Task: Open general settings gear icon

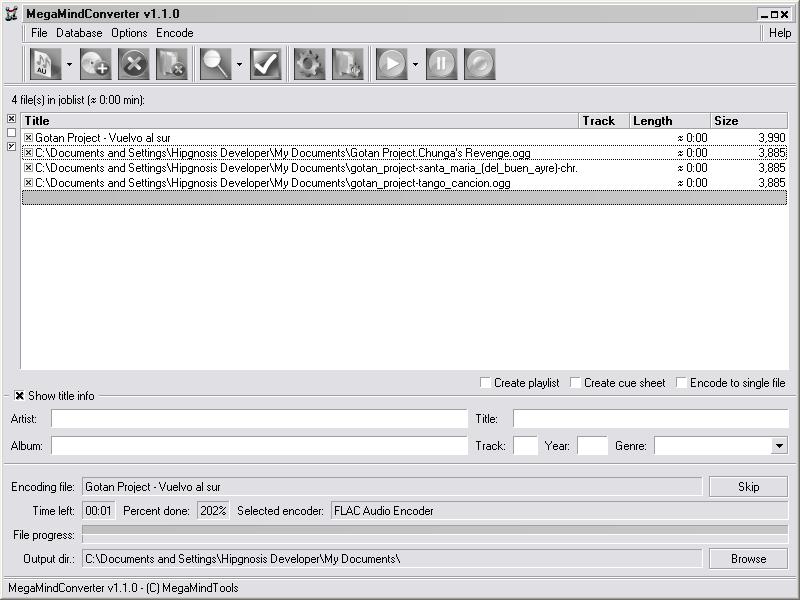Action: [309, 64]
